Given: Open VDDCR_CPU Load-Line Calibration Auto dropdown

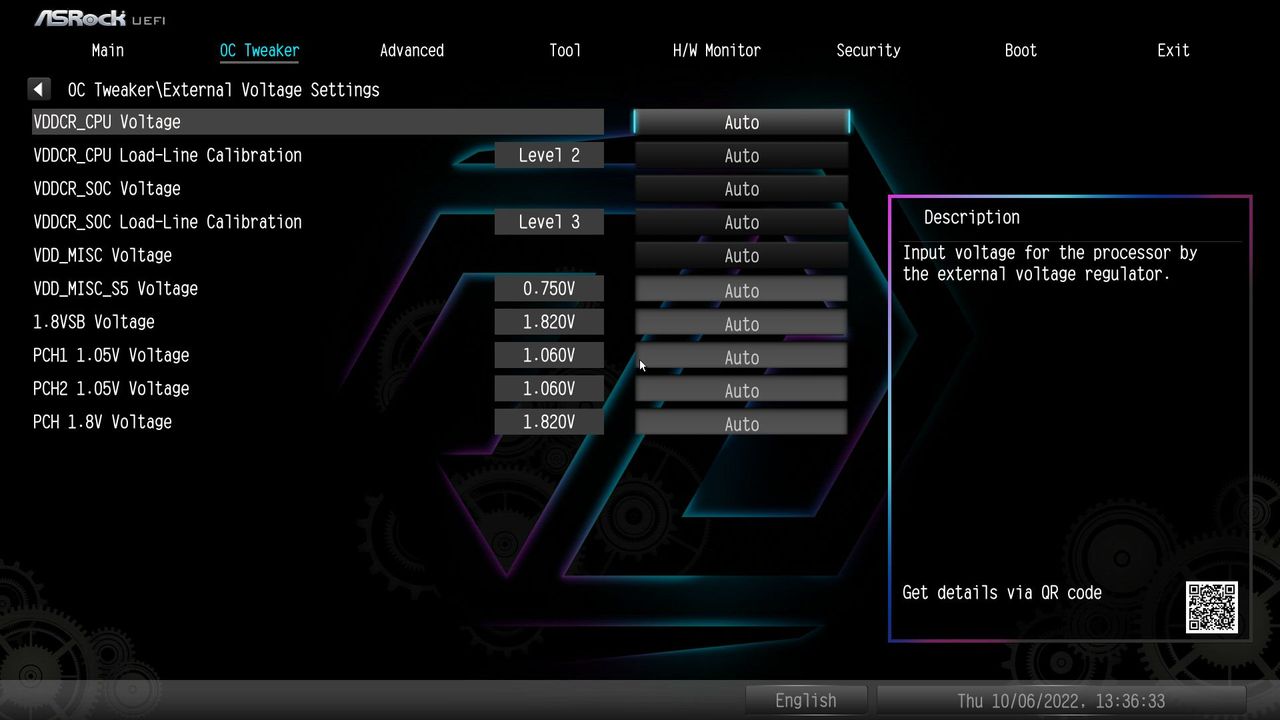Looking at the screenshot, I should click(741, 156).
